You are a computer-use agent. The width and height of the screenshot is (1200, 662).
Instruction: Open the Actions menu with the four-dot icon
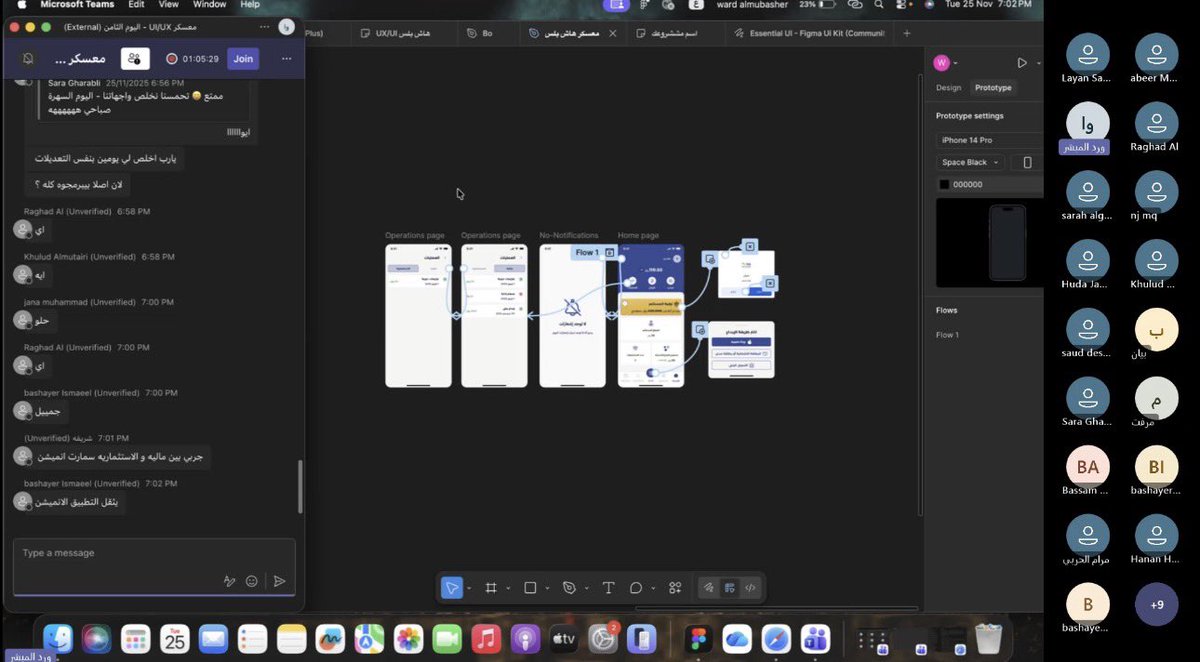coord(675,587)
